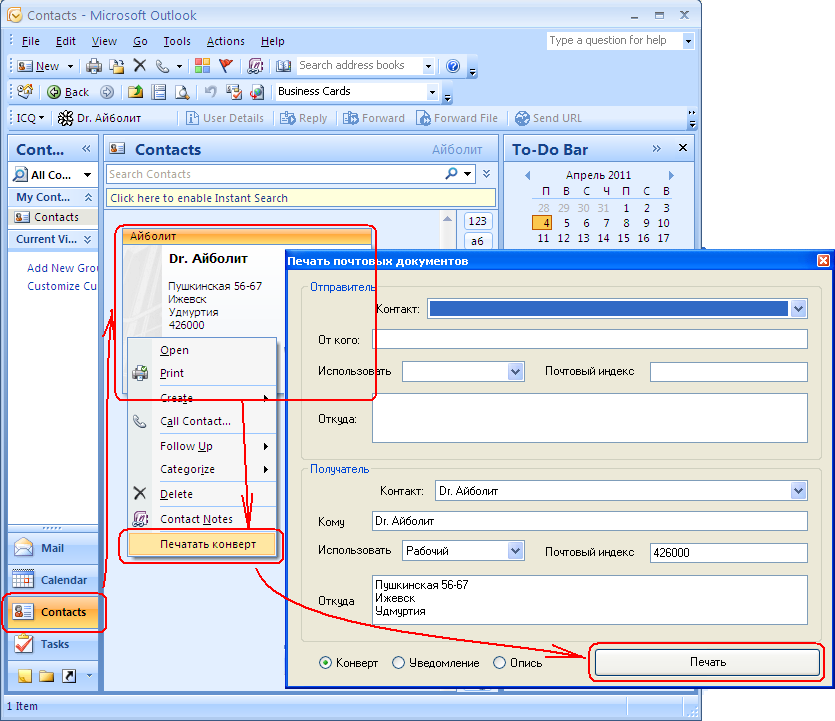Click the blue Help question mark icon
Screen dimensions: 835x721
point(453,66)
